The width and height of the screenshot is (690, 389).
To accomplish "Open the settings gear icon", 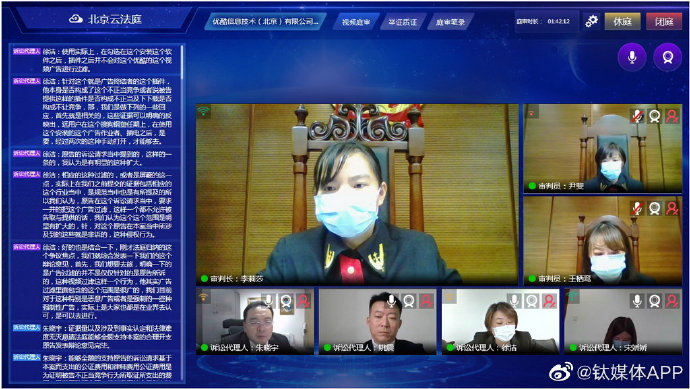I will click(x=591, y=21).
